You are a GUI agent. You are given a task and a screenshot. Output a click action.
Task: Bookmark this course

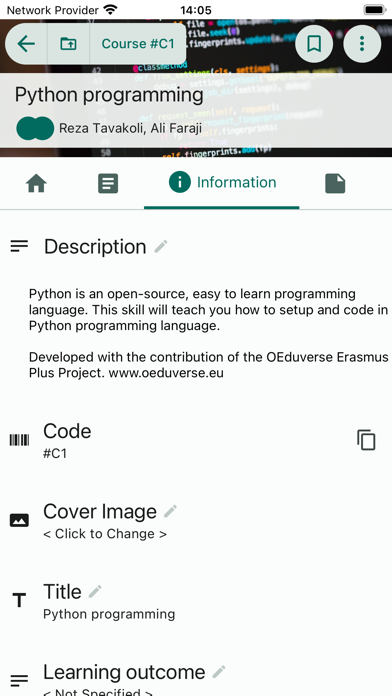pyautogui.click(x=314, y=44)
